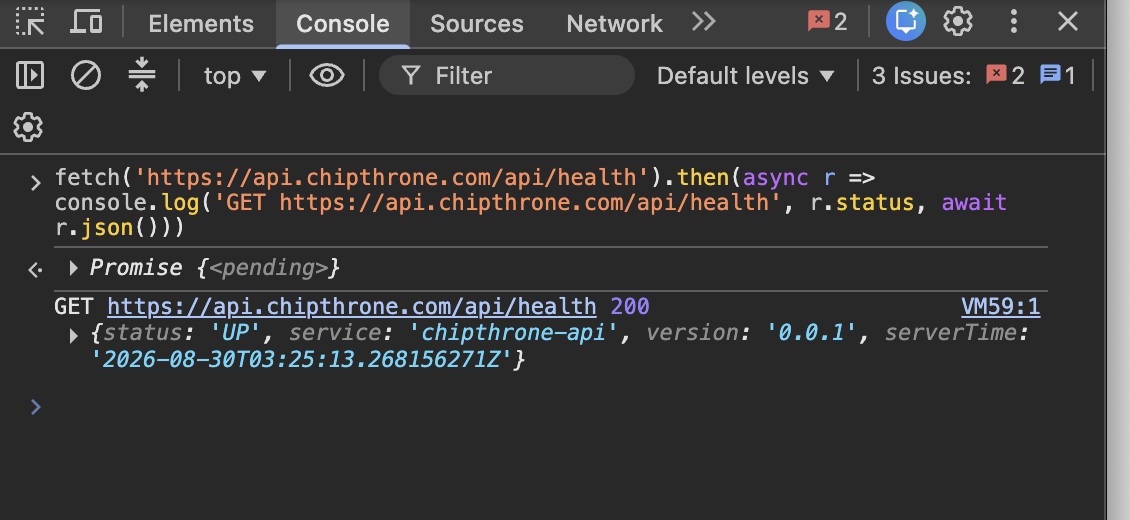Clear the console with the ban icon
Image resolution: width=1130 pixels, height=520 pixels.
86,76
